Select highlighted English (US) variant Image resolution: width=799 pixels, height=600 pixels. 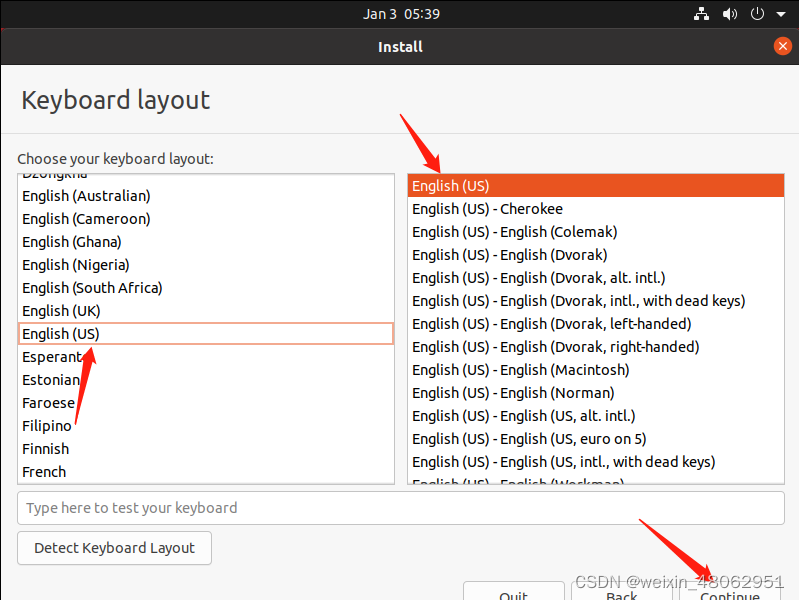(x=450, y=186)
